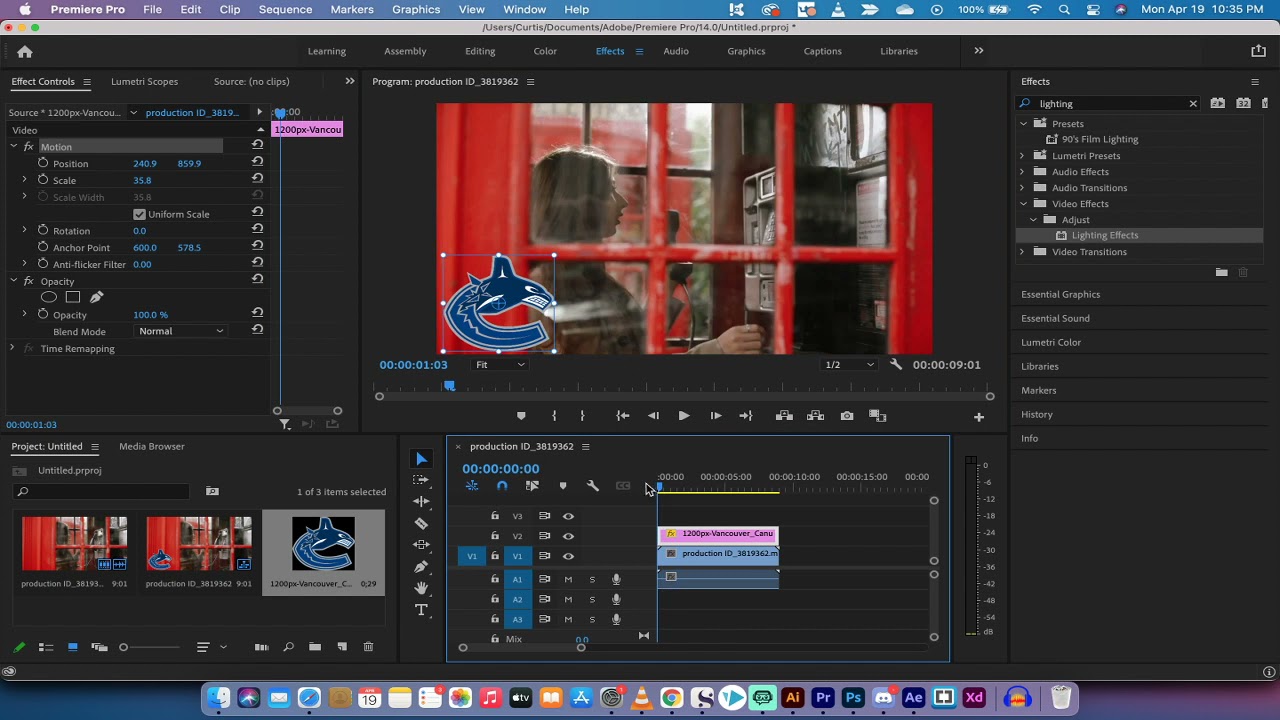Viewport: 1280px width, 720px height.
Task: Expand the Audio Effects folder
Action: tap(1023, 172)
